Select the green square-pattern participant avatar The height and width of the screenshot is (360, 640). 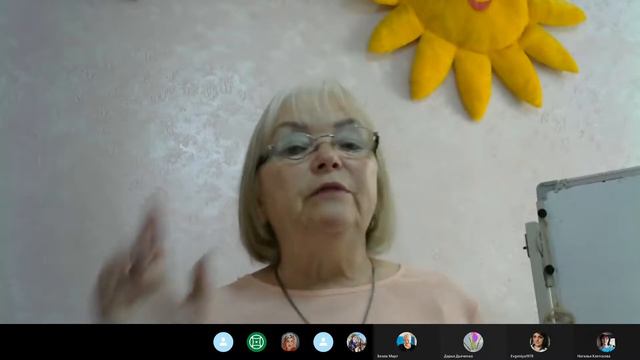(x=256, y=342)
